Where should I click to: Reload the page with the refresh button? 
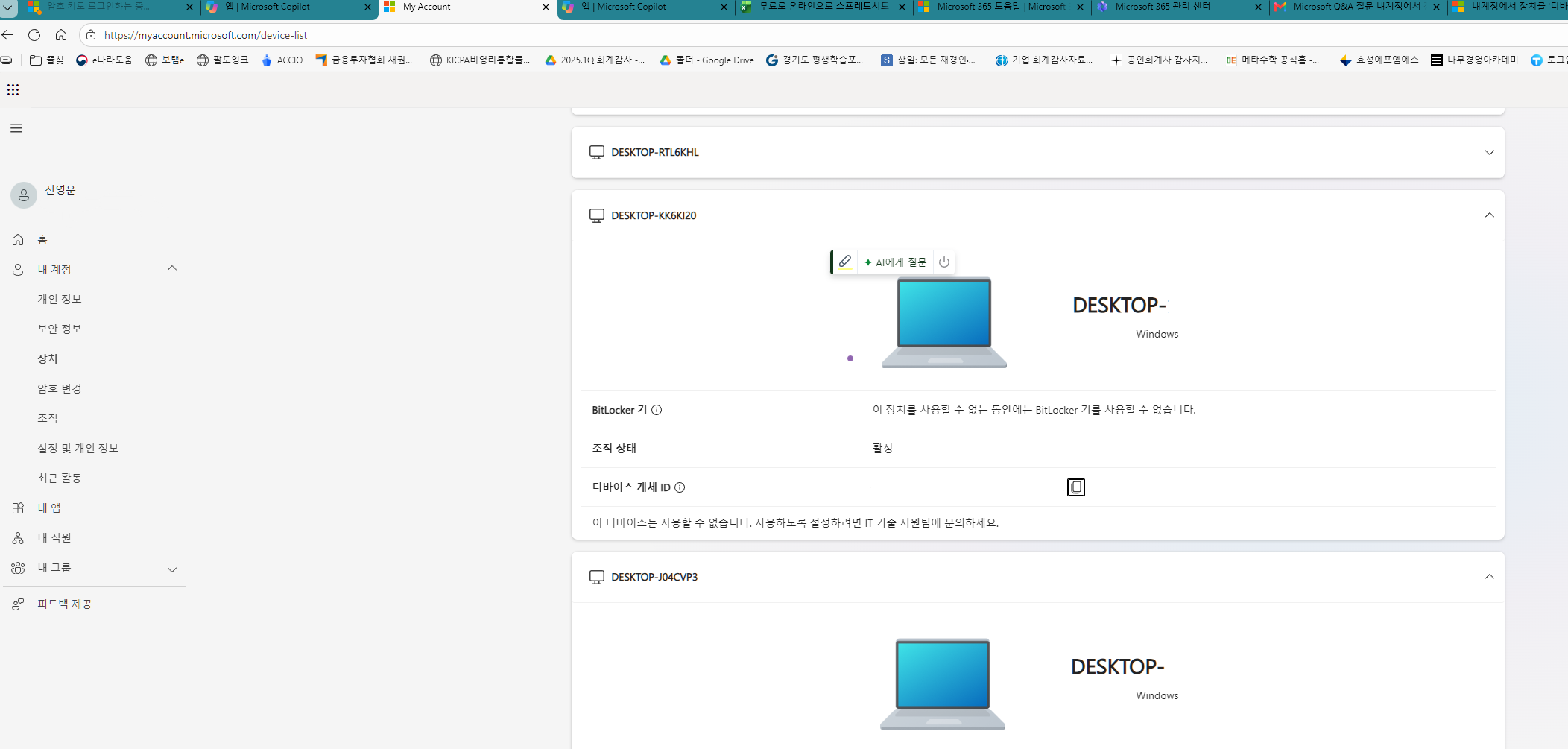pos(34,35)
